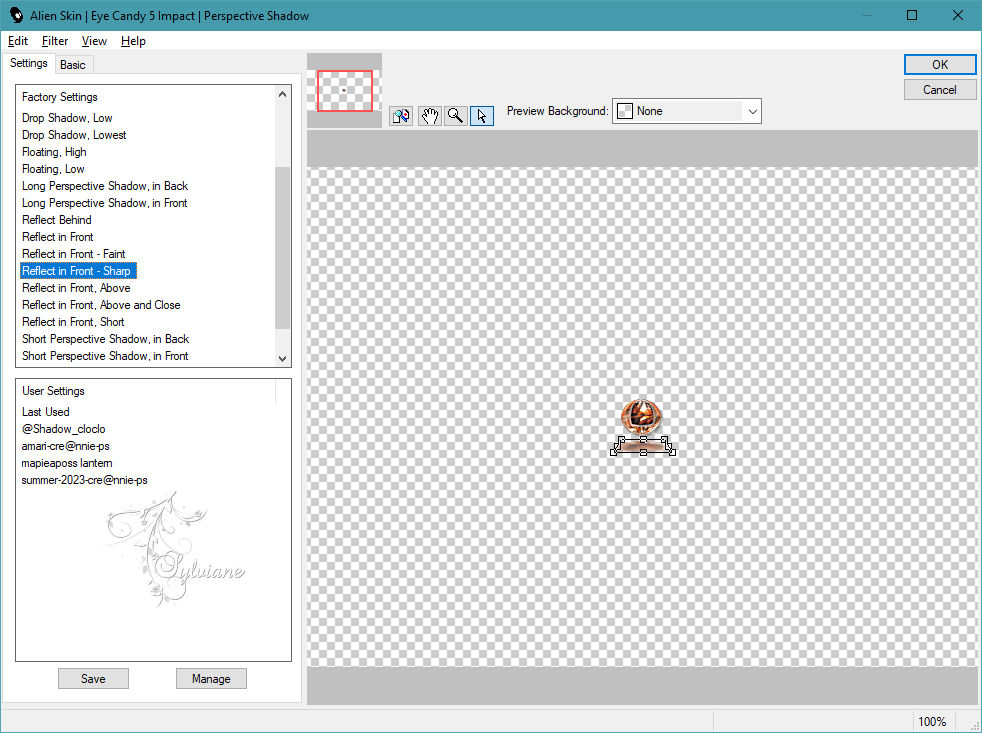Select the Floating, High preset
Screen dimensions: 982x733
coord(54,152)
